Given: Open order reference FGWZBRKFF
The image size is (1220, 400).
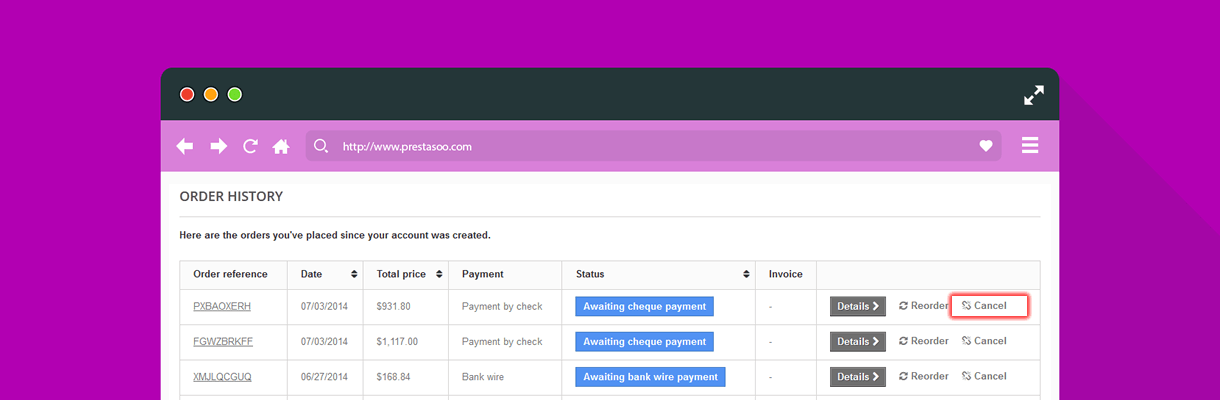Looking at the screenshot, I should (223, 341).
